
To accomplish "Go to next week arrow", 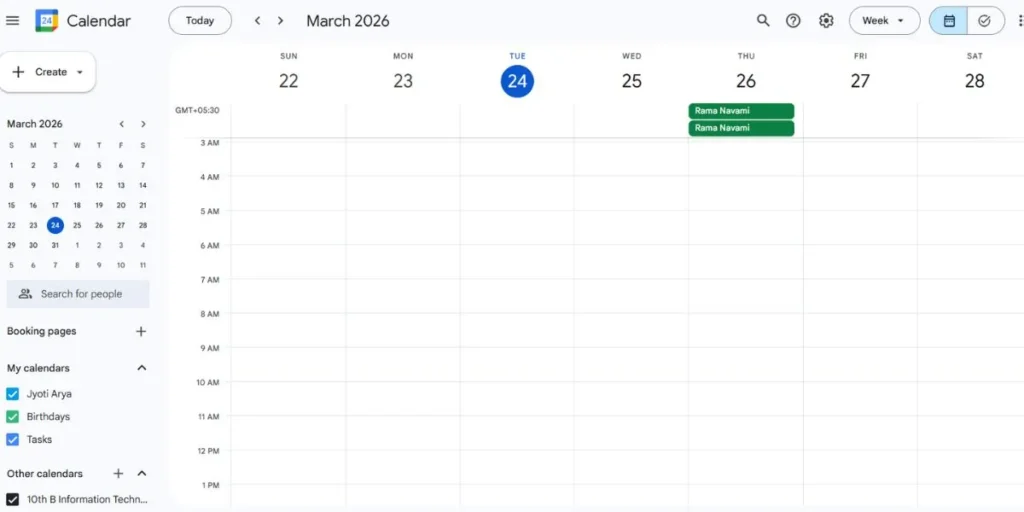I will [x=281, y=21].
